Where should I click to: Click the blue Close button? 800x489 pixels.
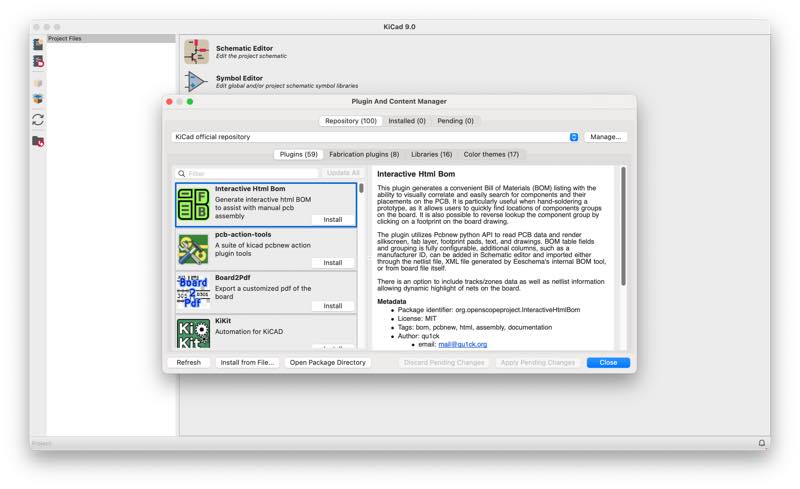pyautogui.click(x=608, y=362)
